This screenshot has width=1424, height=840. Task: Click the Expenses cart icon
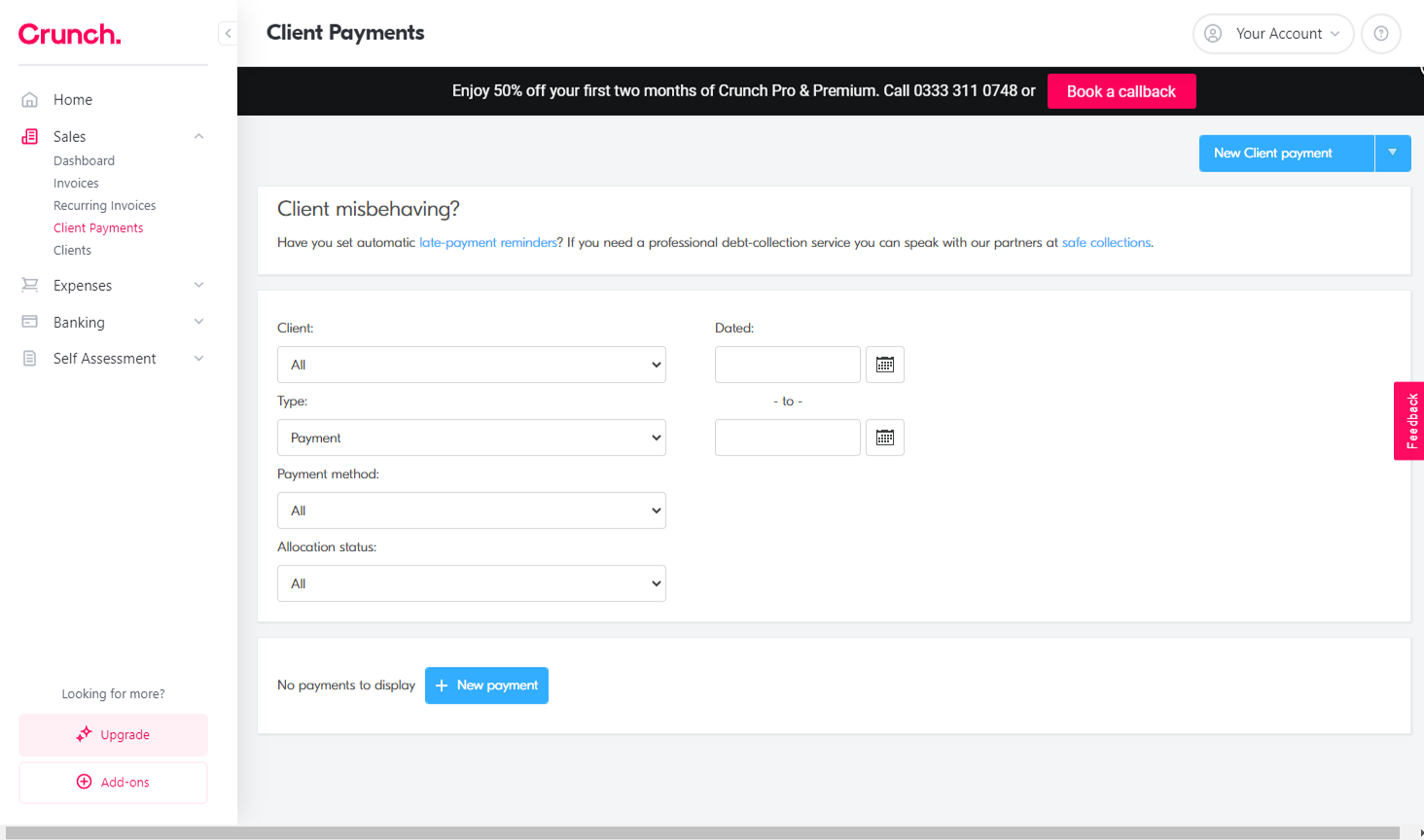click(x=30, y=285)
